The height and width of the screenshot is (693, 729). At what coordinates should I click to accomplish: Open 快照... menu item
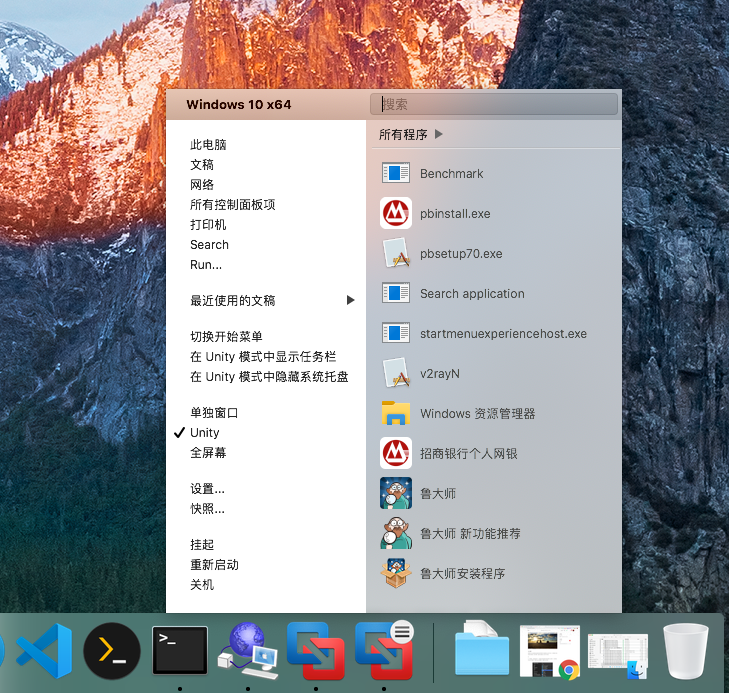207,509
